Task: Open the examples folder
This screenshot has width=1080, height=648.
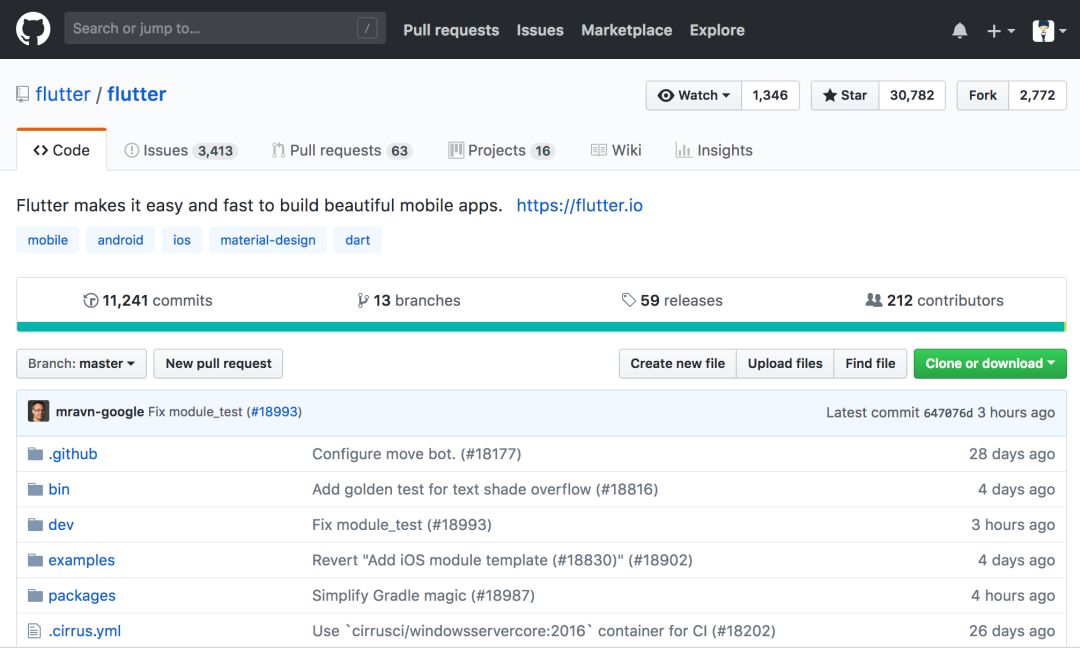Action: point(81,560)
